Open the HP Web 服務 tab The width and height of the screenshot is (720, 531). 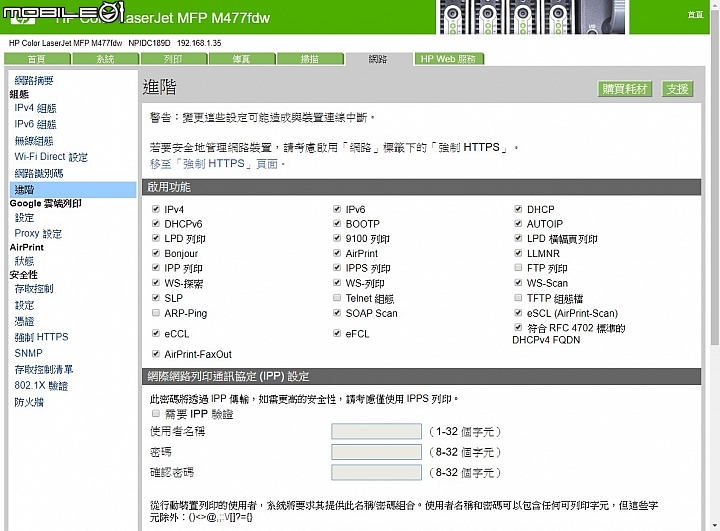(449, 59)
